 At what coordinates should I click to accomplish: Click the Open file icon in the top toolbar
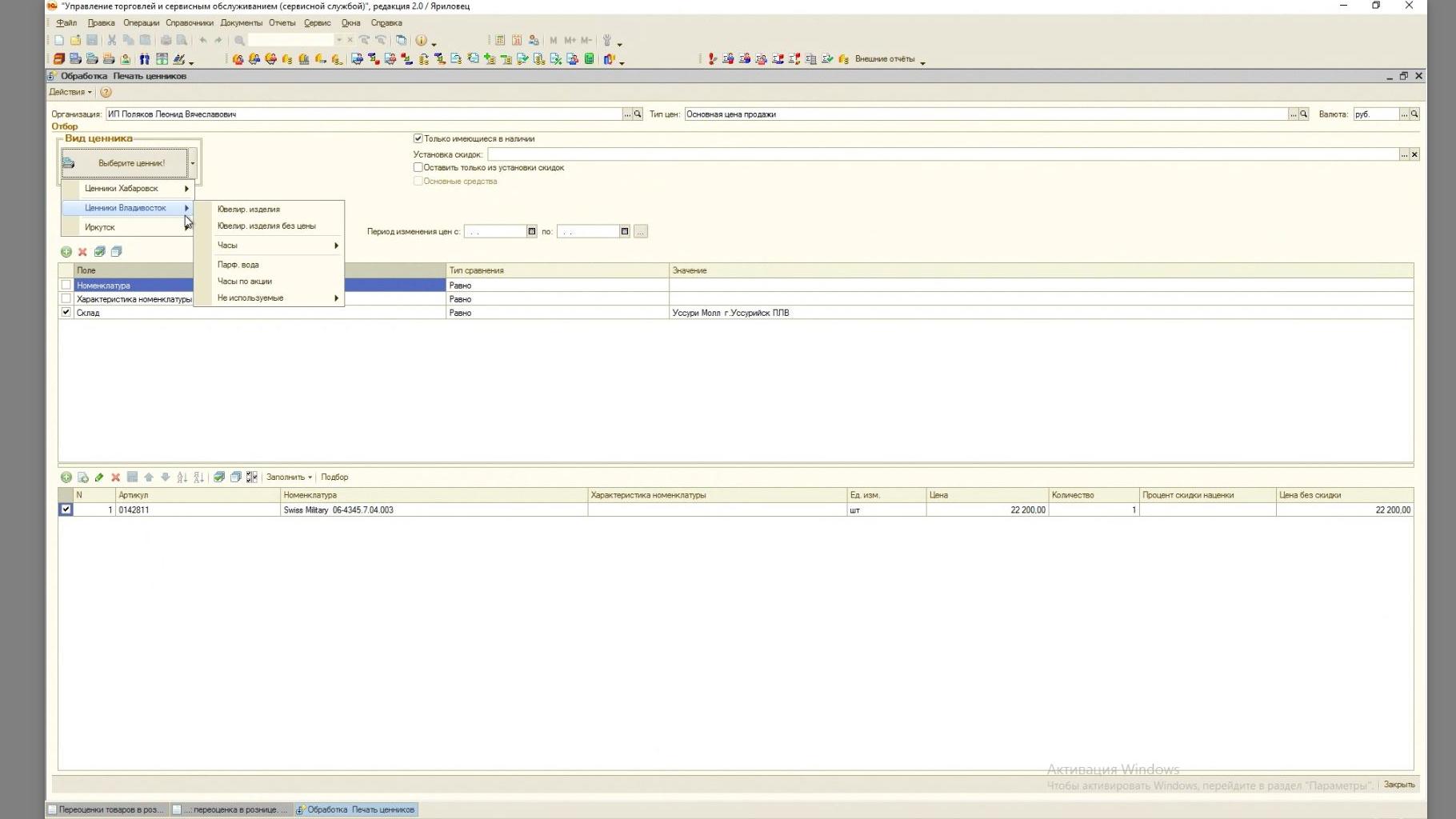76,40
